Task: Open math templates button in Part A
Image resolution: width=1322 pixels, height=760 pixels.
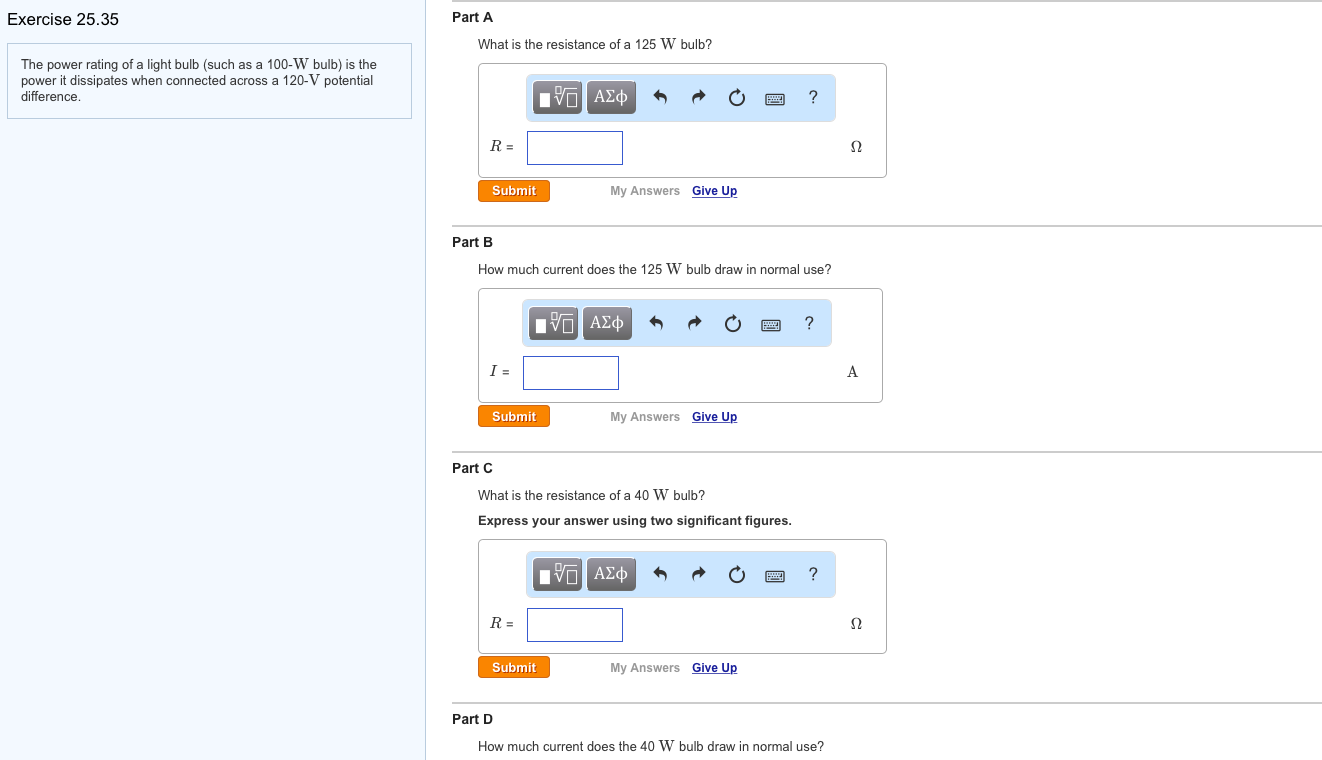Action: coord(558,97)
